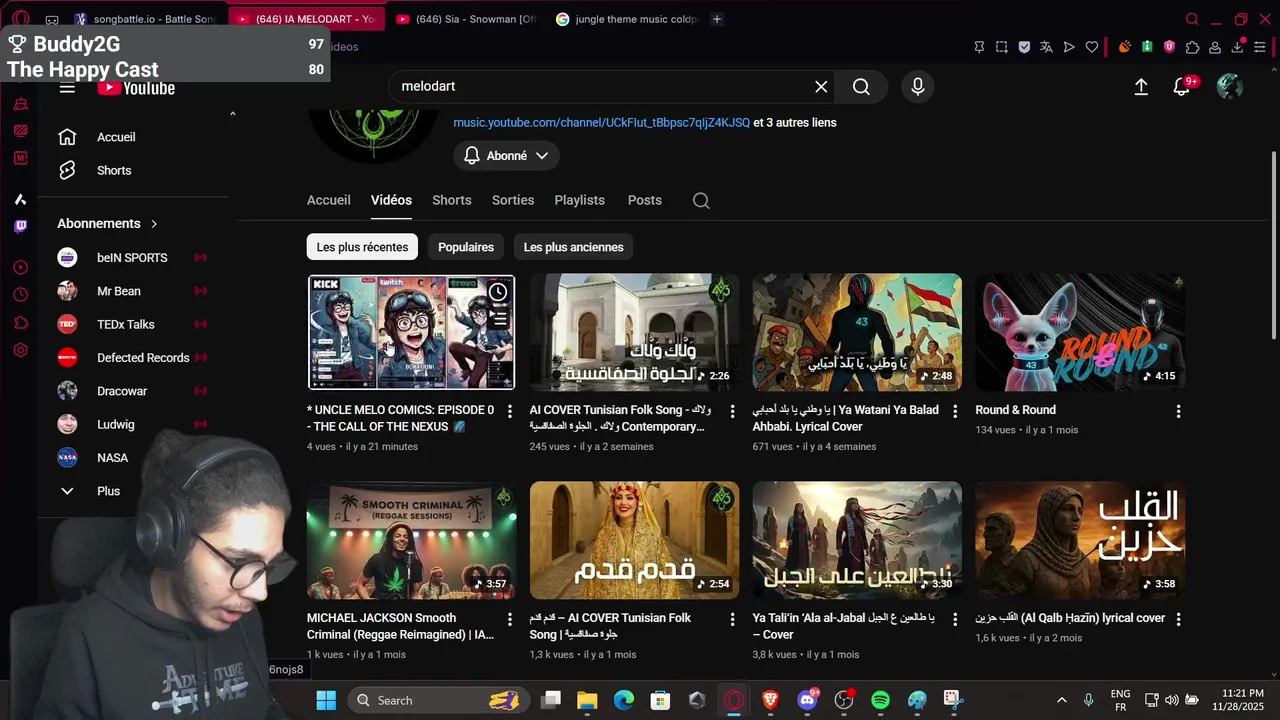Go to the YouTube home logo
Screen dimensions: 1280x720
coord(136,88)
